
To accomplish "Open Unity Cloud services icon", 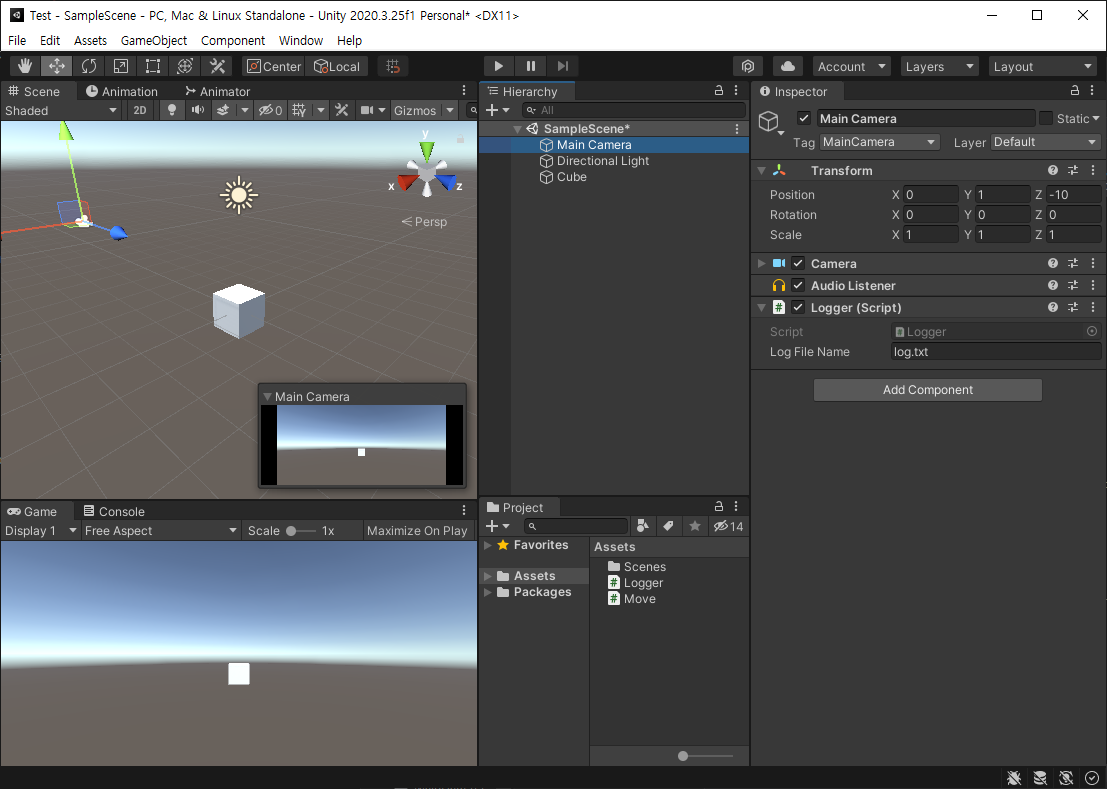I will [x=790, y=66].
